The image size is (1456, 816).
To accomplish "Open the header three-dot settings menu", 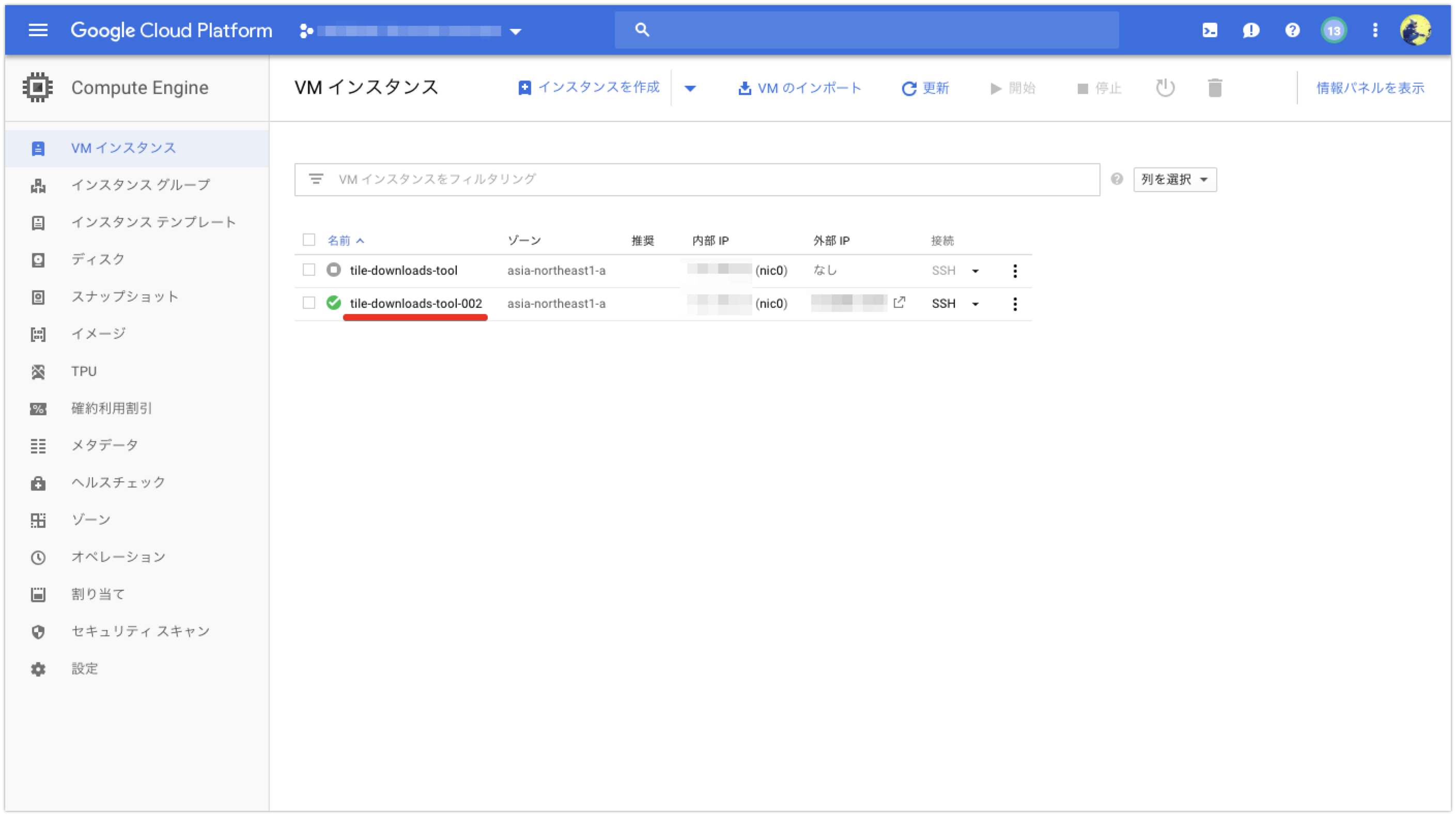I will 1375,30.
